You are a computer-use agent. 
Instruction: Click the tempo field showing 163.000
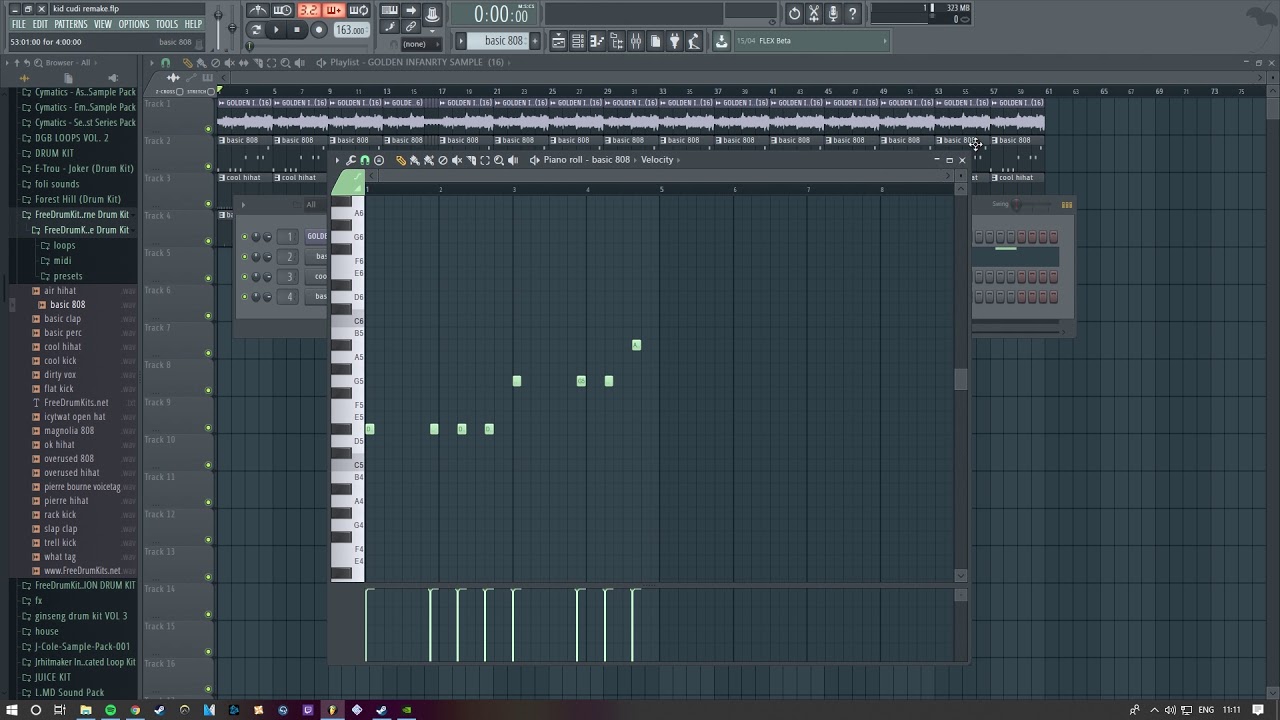tap(351, 30)
